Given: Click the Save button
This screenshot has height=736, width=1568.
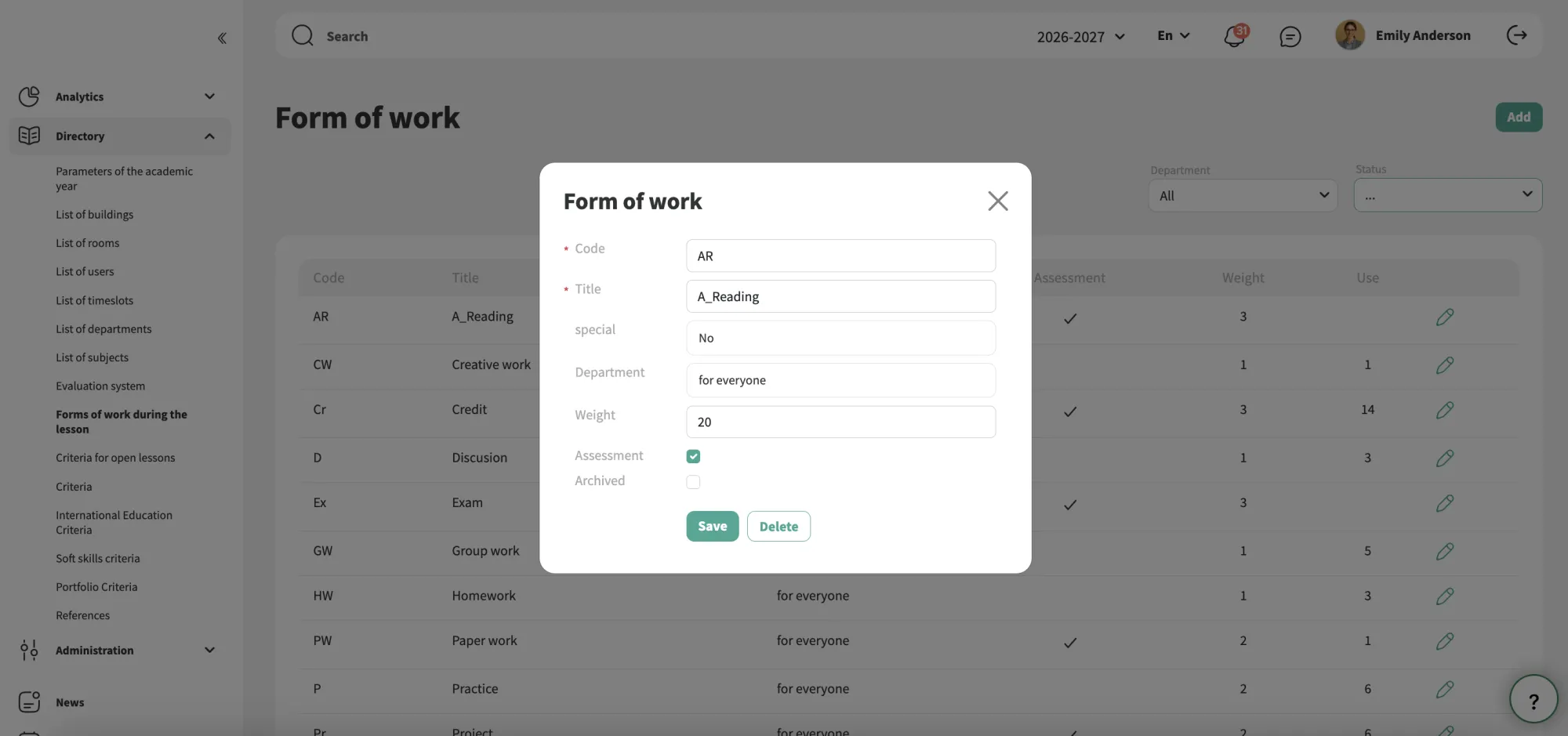Looking at the screenshot, I should point(713,526).
